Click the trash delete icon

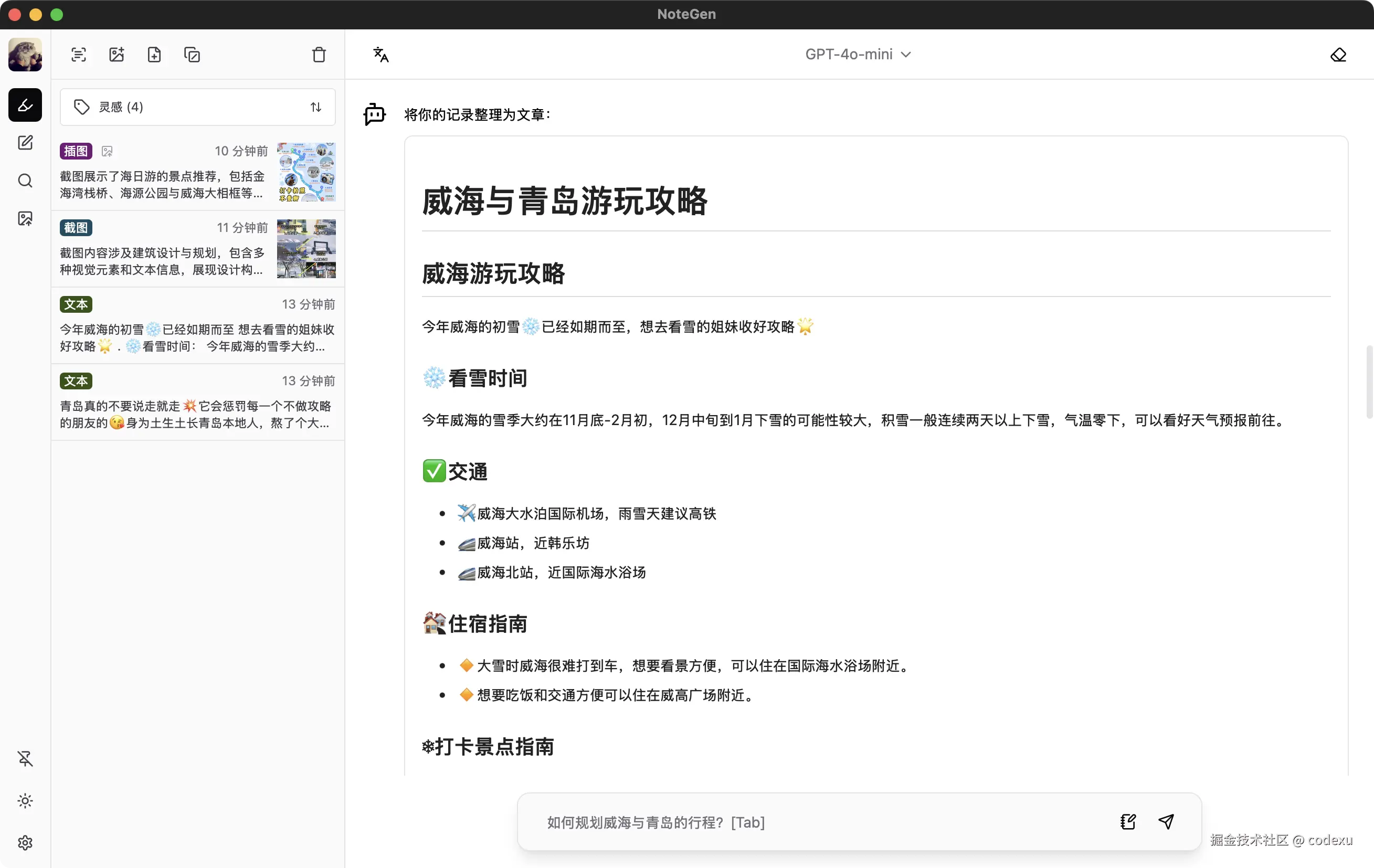coord(319,55)
